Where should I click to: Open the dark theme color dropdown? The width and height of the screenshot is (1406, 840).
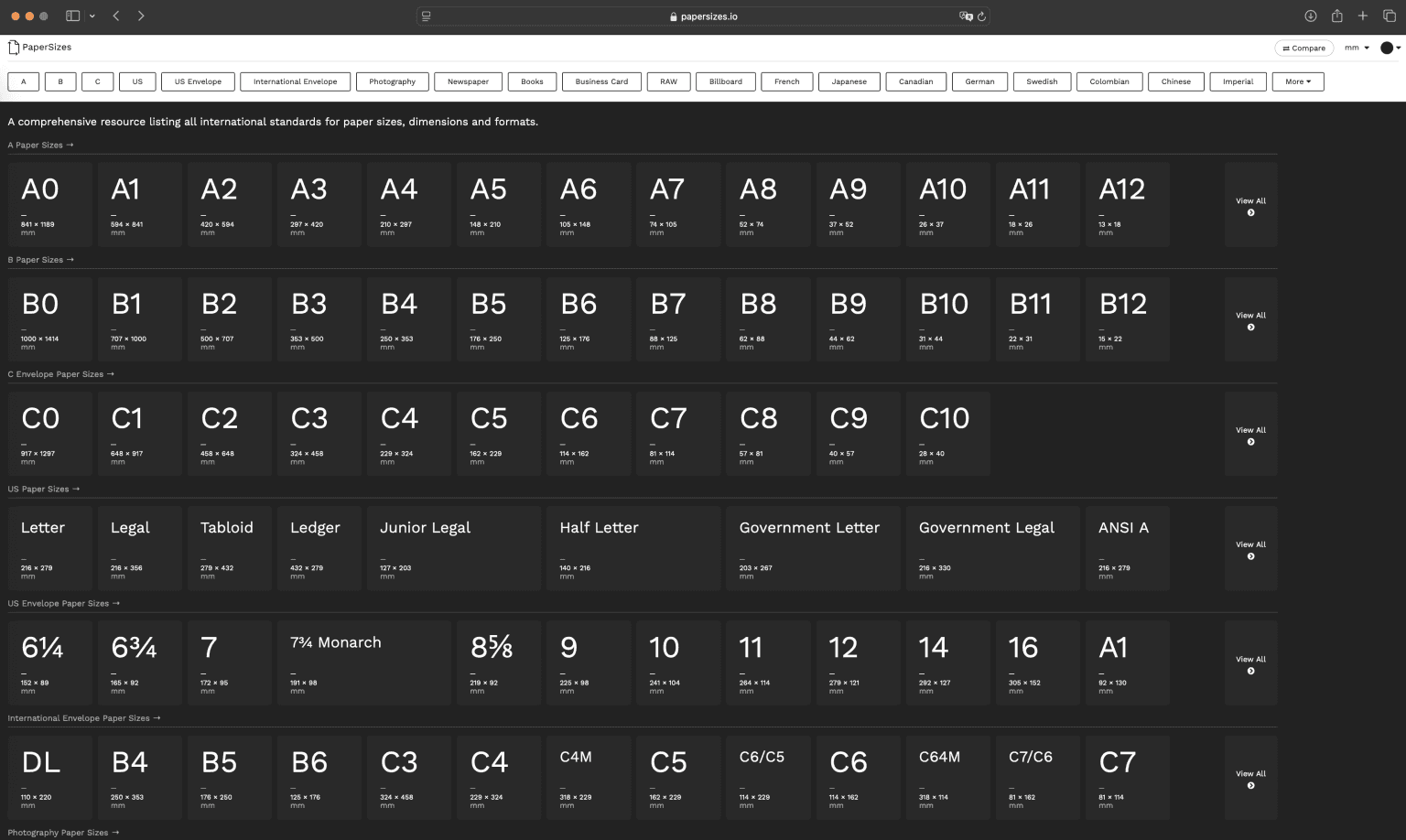click(1390, 48)
